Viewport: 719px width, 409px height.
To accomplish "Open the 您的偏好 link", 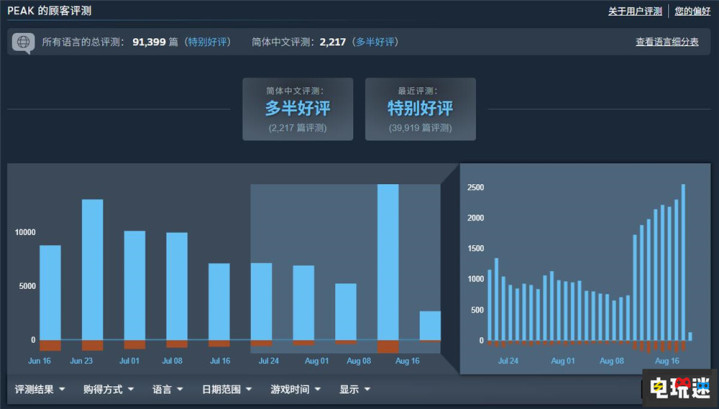I will point(692,11).
